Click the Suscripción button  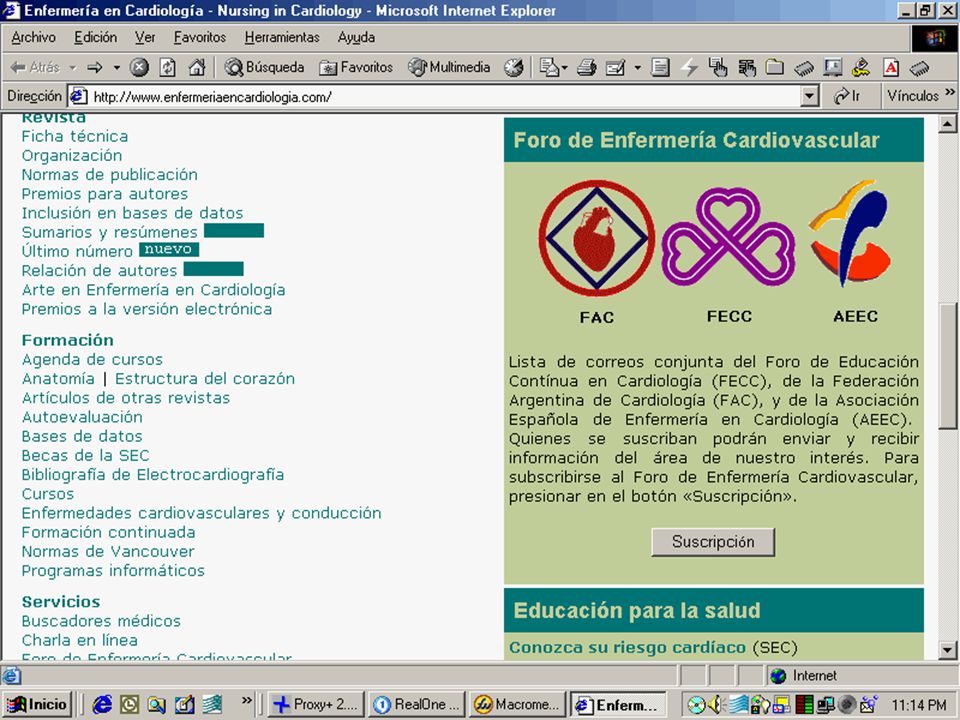(713, 542)
